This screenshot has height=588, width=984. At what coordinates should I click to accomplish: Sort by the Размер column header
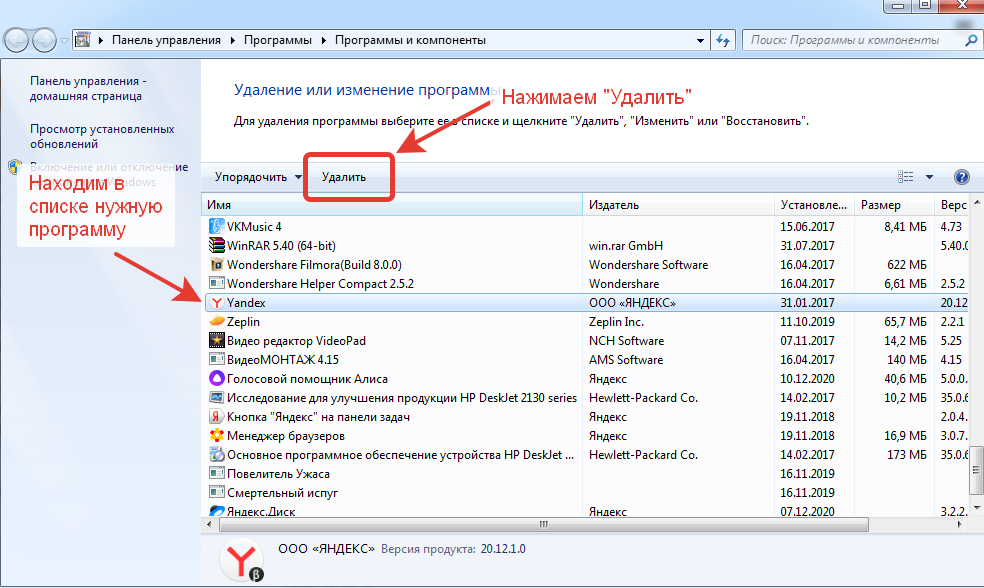point(894,205)
